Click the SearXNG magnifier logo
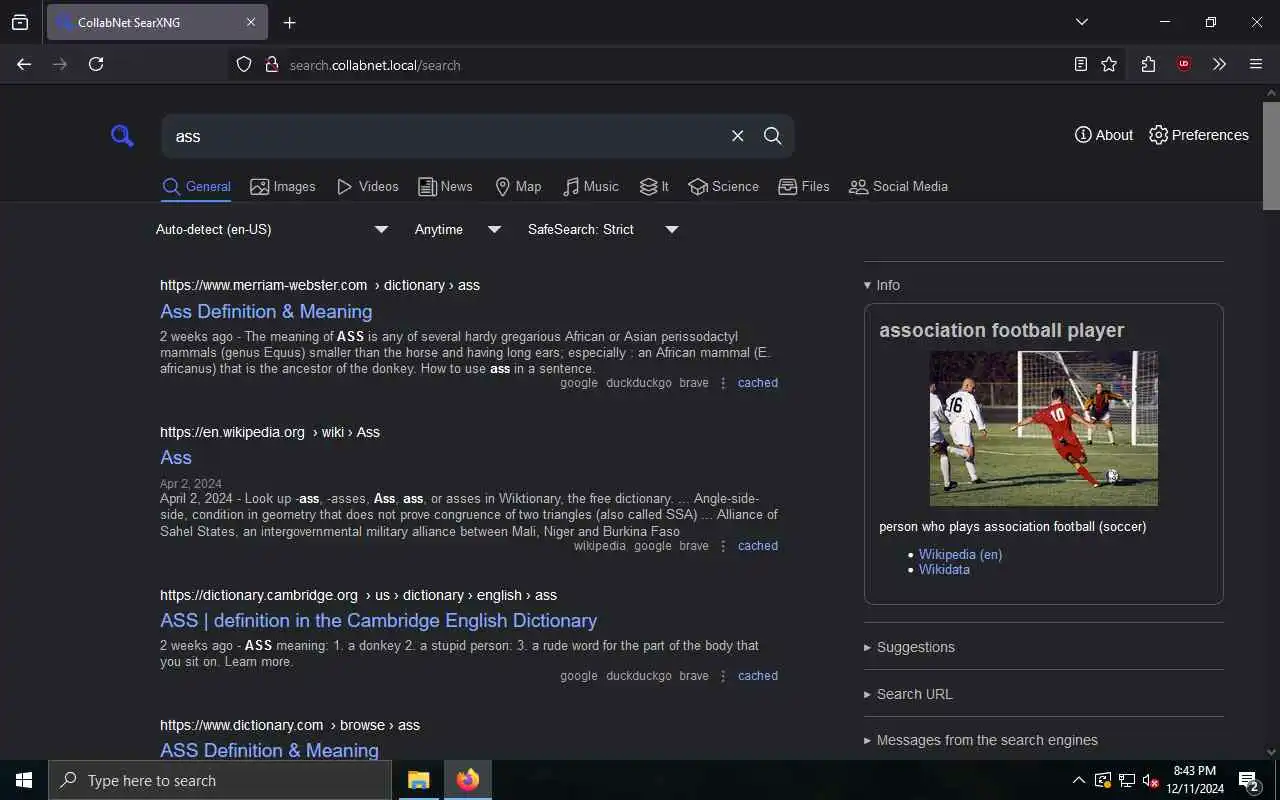Screen dimensions: 1280x800 tap(122, 136)
